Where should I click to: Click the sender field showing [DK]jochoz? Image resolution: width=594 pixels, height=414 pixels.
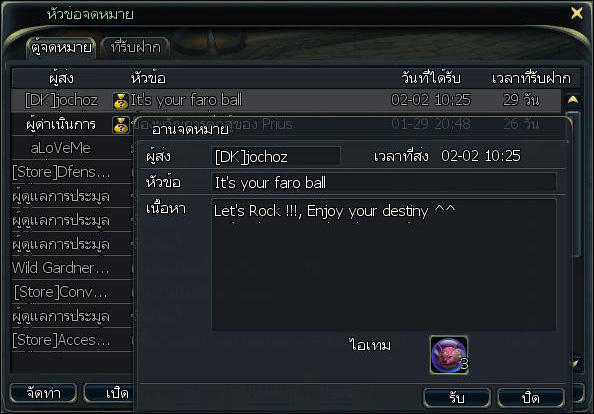click(276, 156)
